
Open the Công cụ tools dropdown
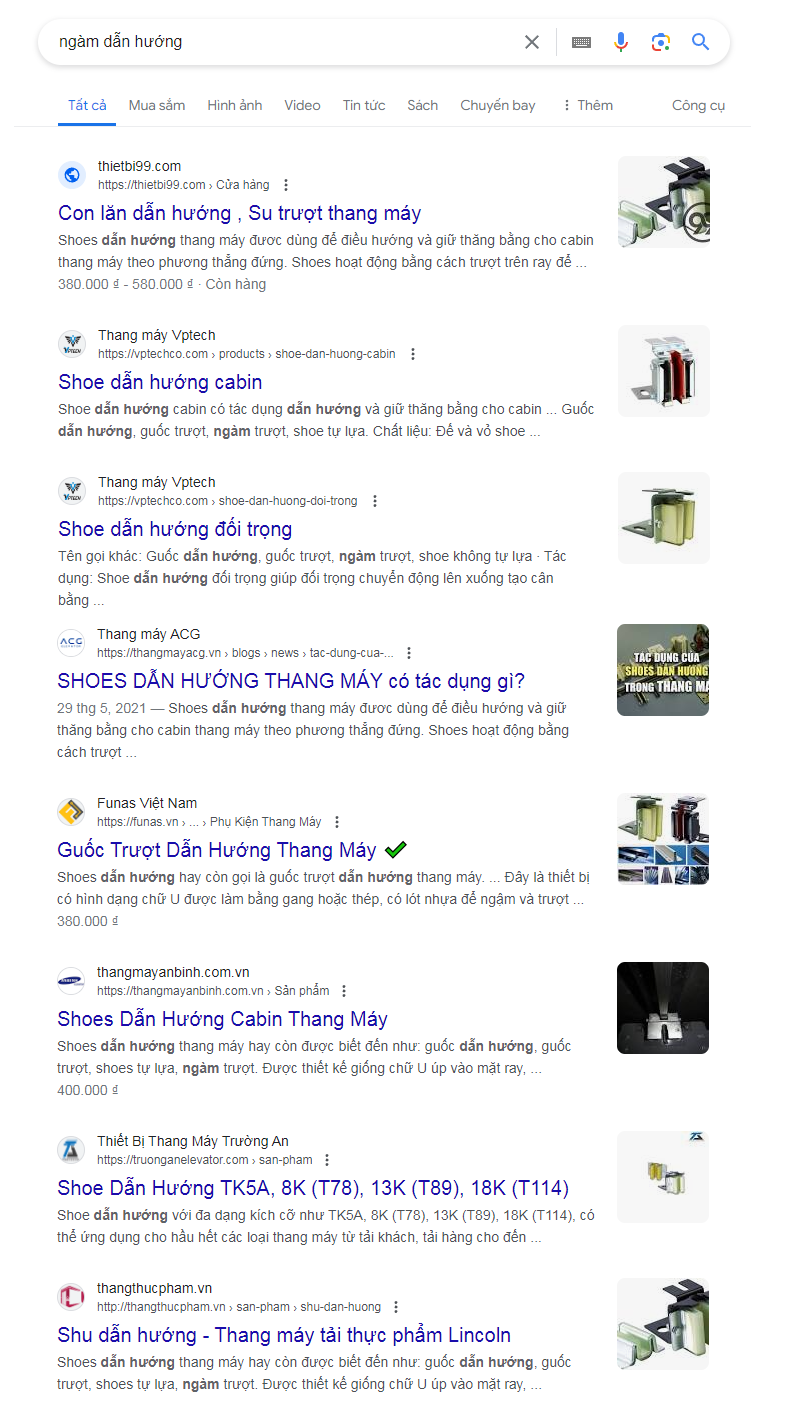click(x=698, y=105)
